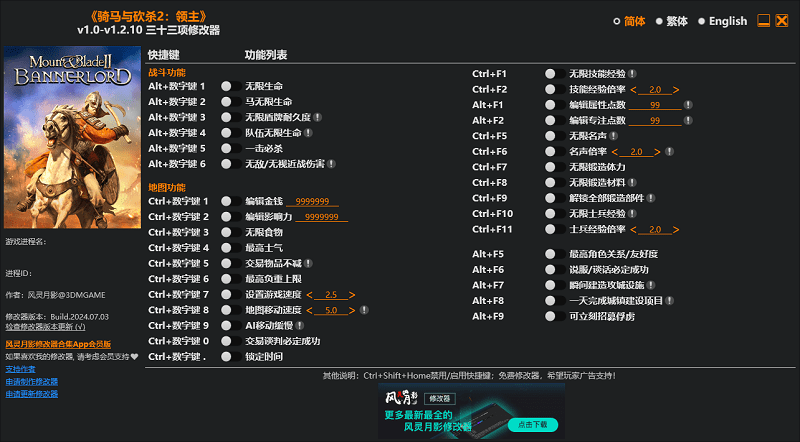Click 编辑影响力 value field
The image size is (800, 442).
coord(321,217)
